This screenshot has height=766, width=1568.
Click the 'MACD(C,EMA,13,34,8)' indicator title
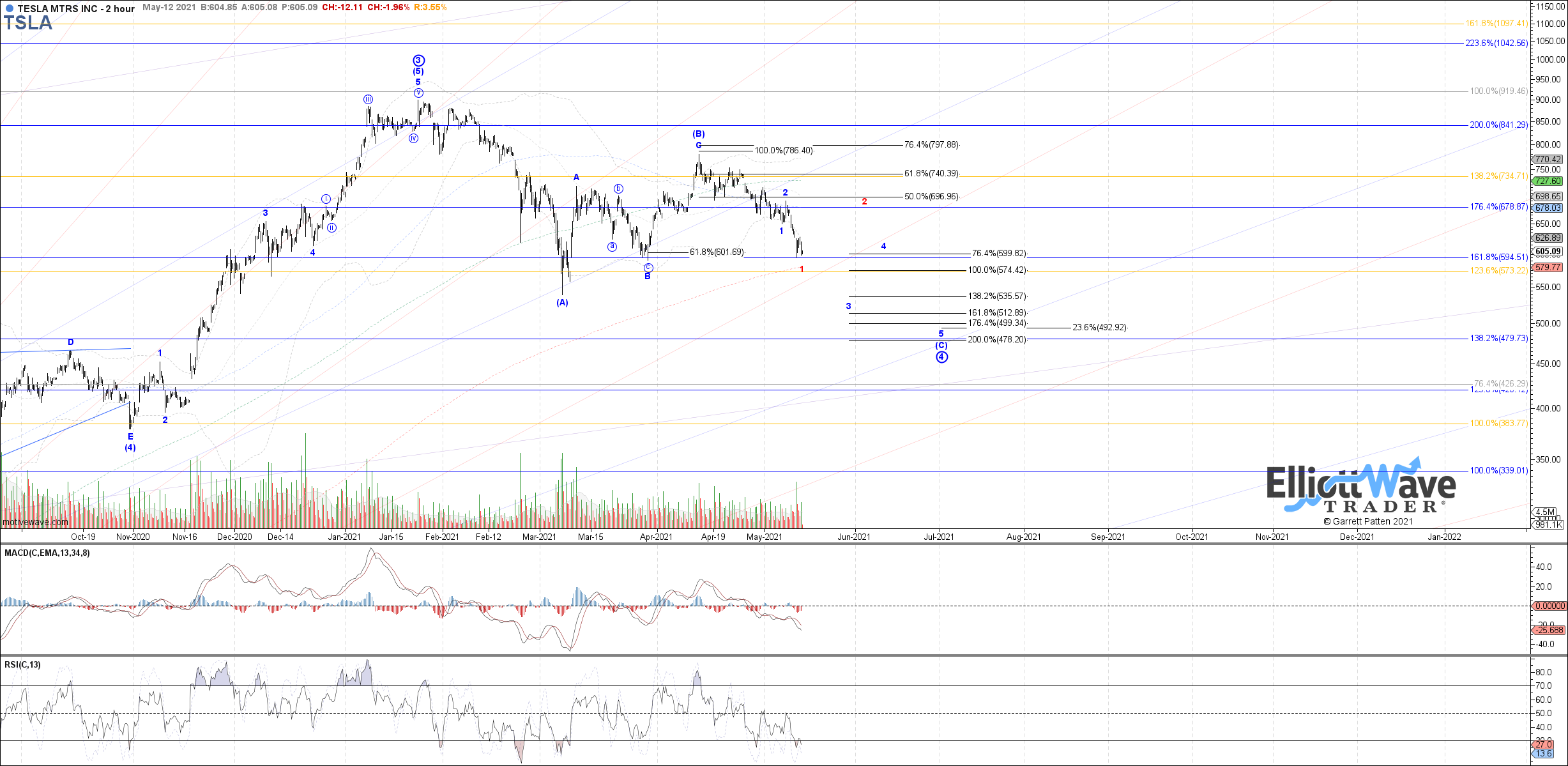coord(47,553)
